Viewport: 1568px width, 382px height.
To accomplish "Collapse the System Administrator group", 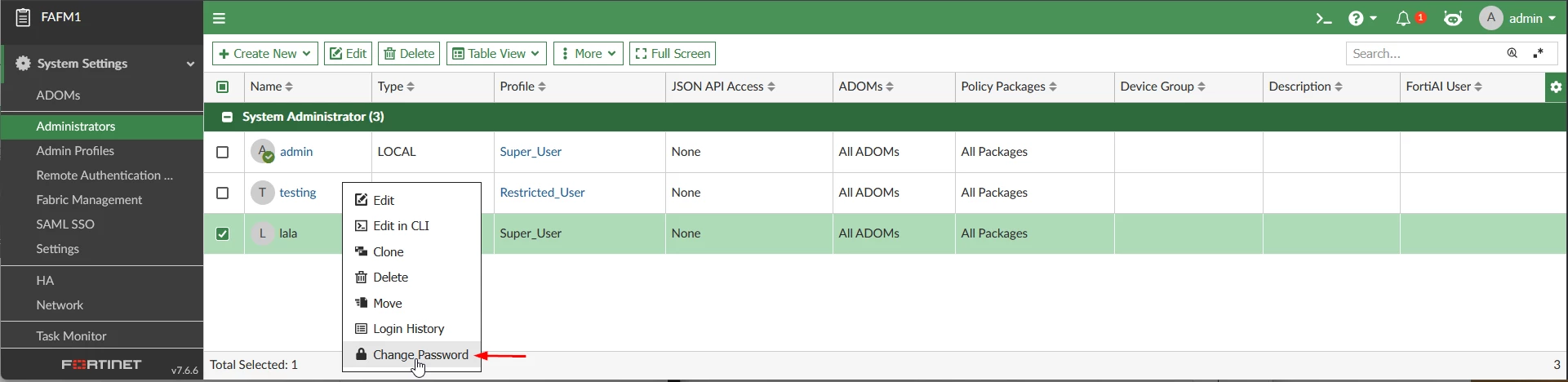I will pos(227,117).
